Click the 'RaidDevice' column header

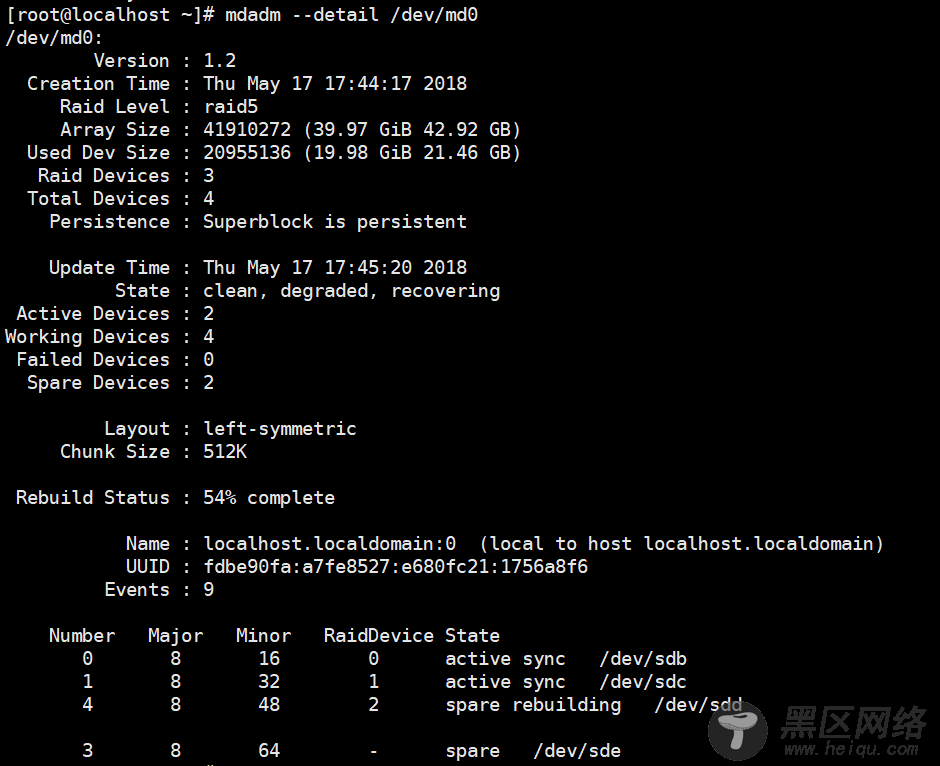click(x=379, y=635)
